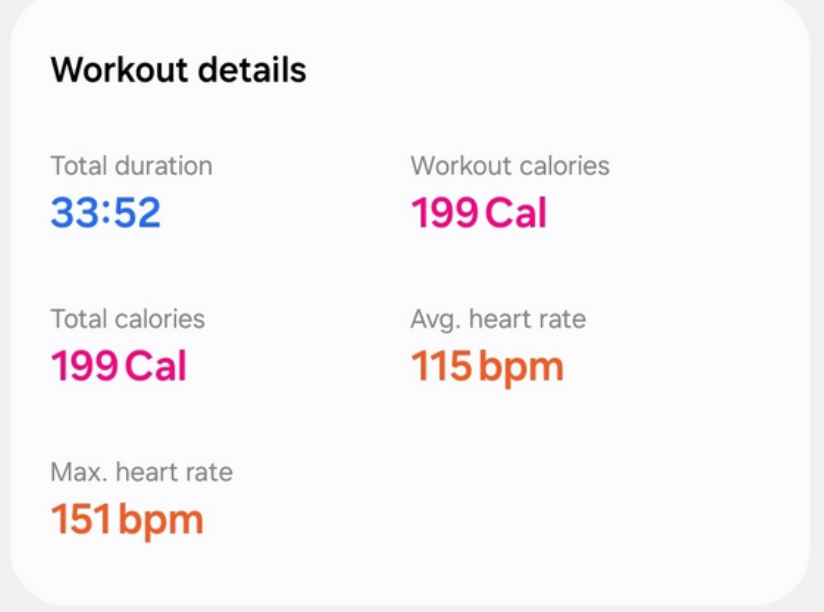Tap the workout calories 199 Cal value

[479, 212]
